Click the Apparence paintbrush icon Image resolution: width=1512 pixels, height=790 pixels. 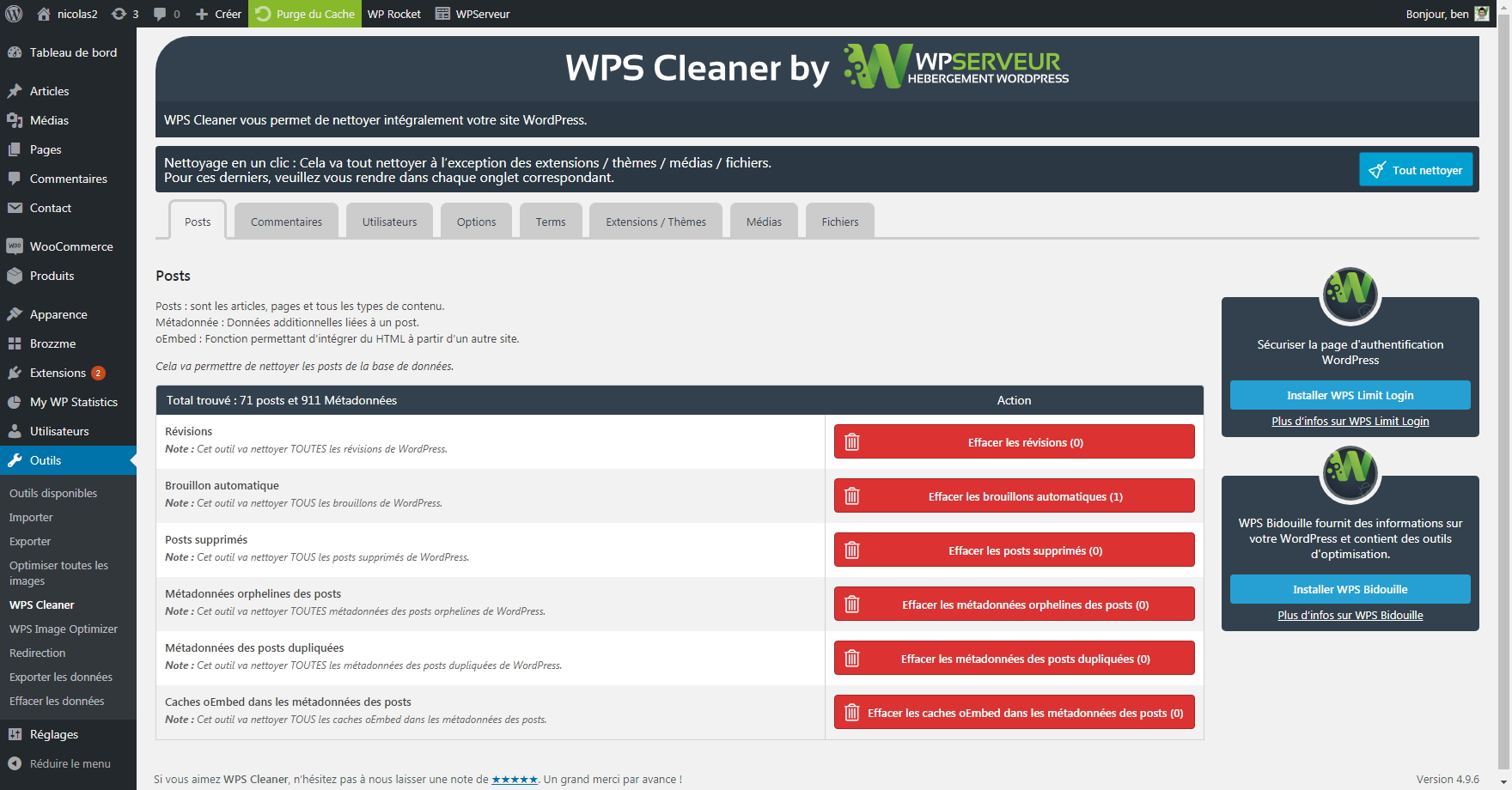click(x=15, y=314)
